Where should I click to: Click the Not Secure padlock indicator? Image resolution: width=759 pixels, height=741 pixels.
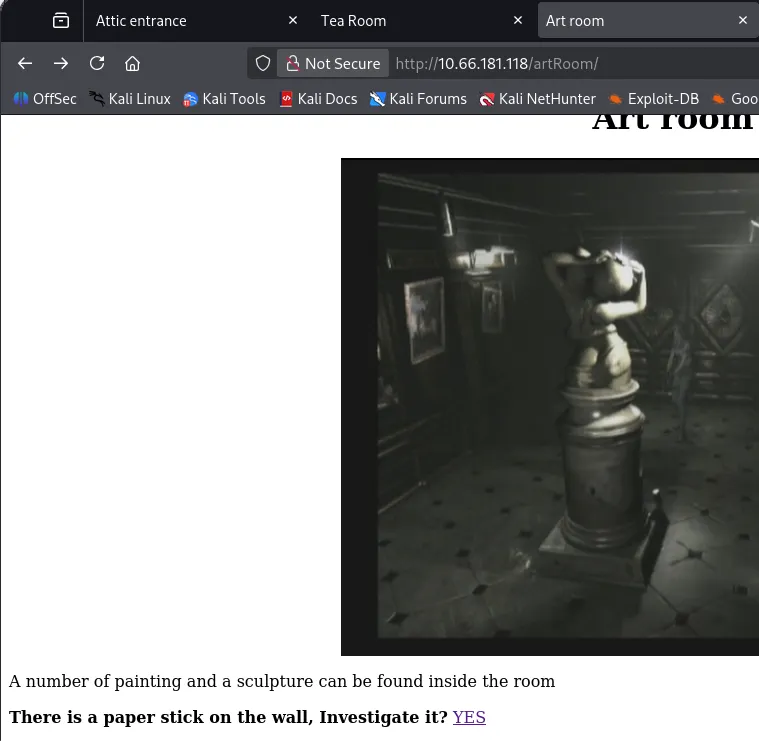[333, 63]
